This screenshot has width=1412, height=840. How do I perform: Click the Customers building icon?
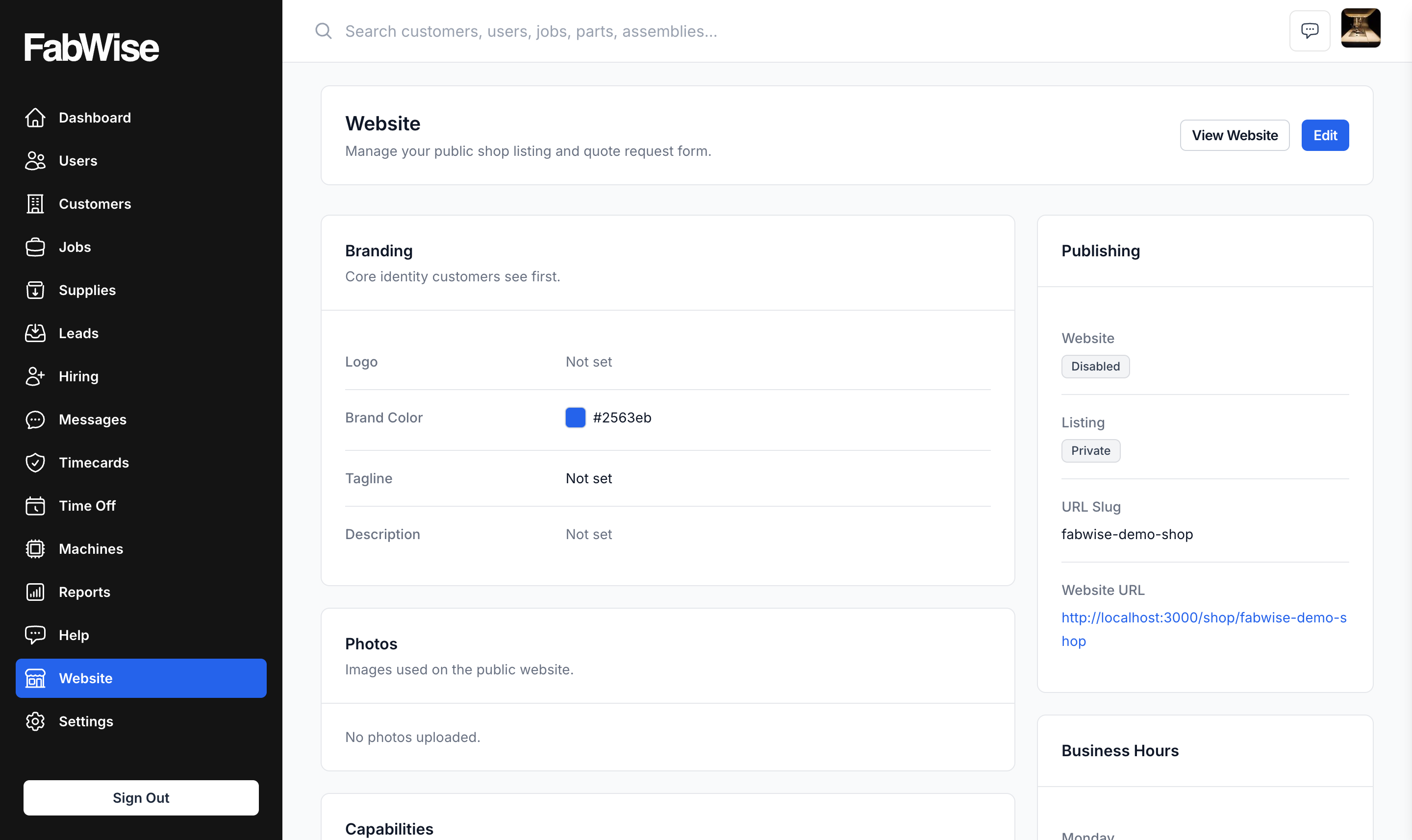(x=35, y=204)
